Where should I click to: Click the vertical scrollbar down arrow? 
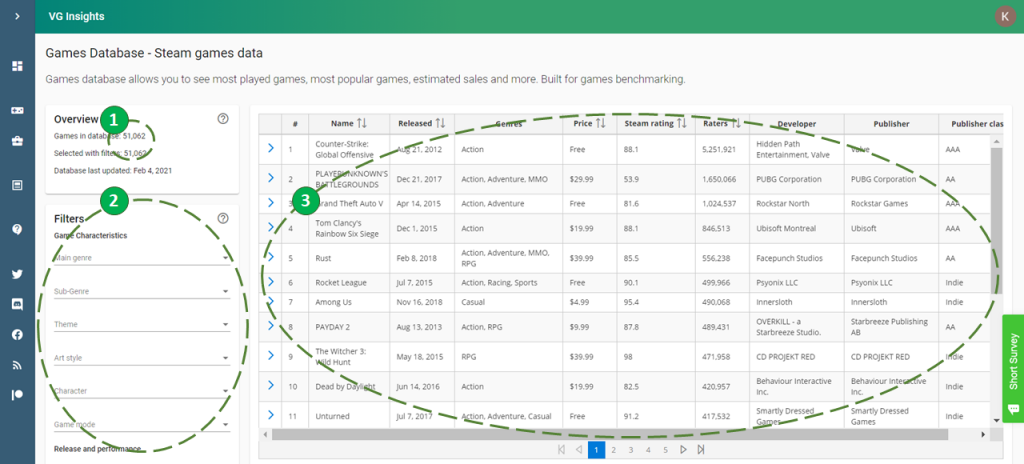click(x=996, y=421)
